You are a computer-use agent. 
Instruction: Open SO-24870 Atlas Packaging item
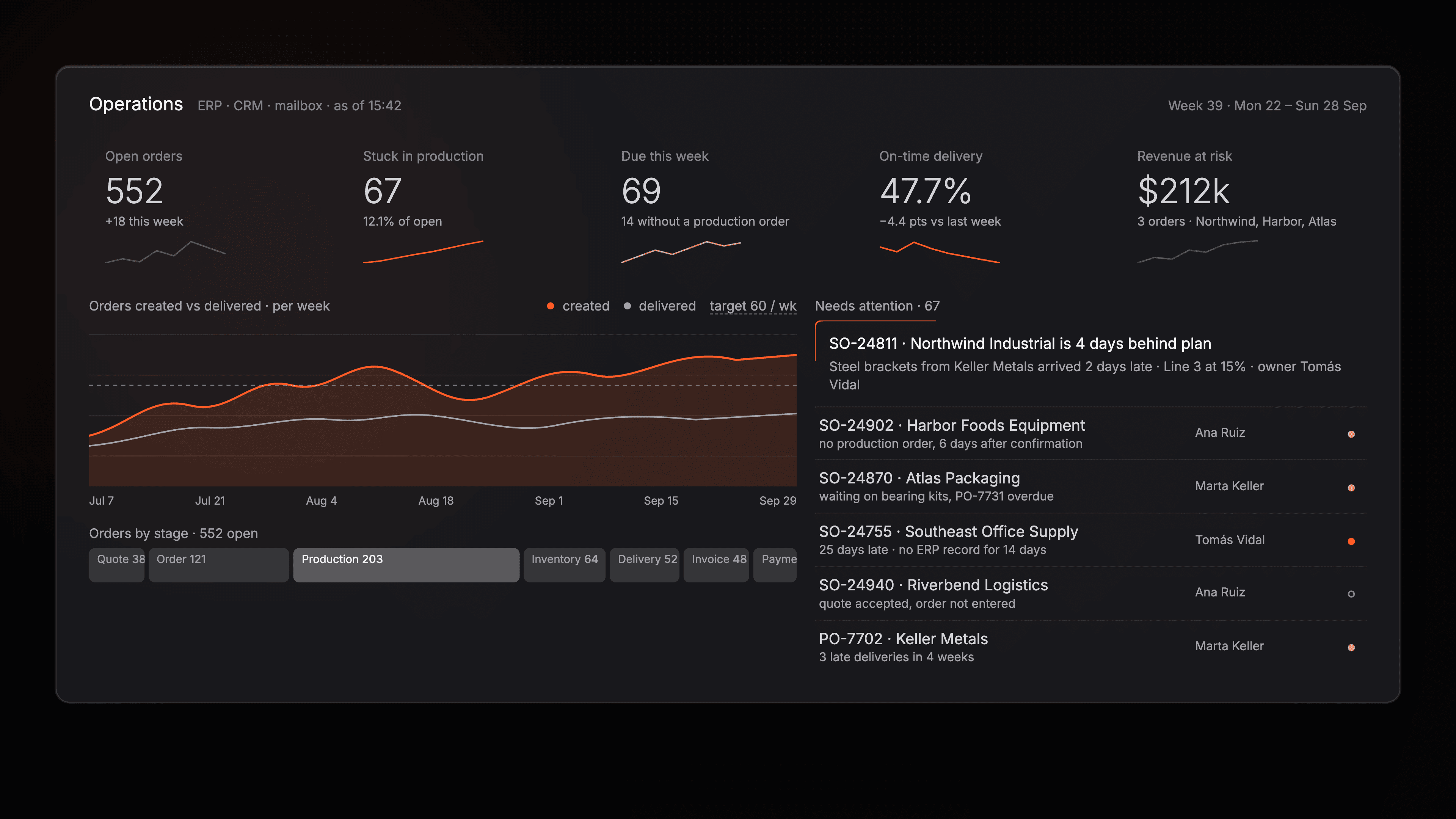(x=1091, y=486)
